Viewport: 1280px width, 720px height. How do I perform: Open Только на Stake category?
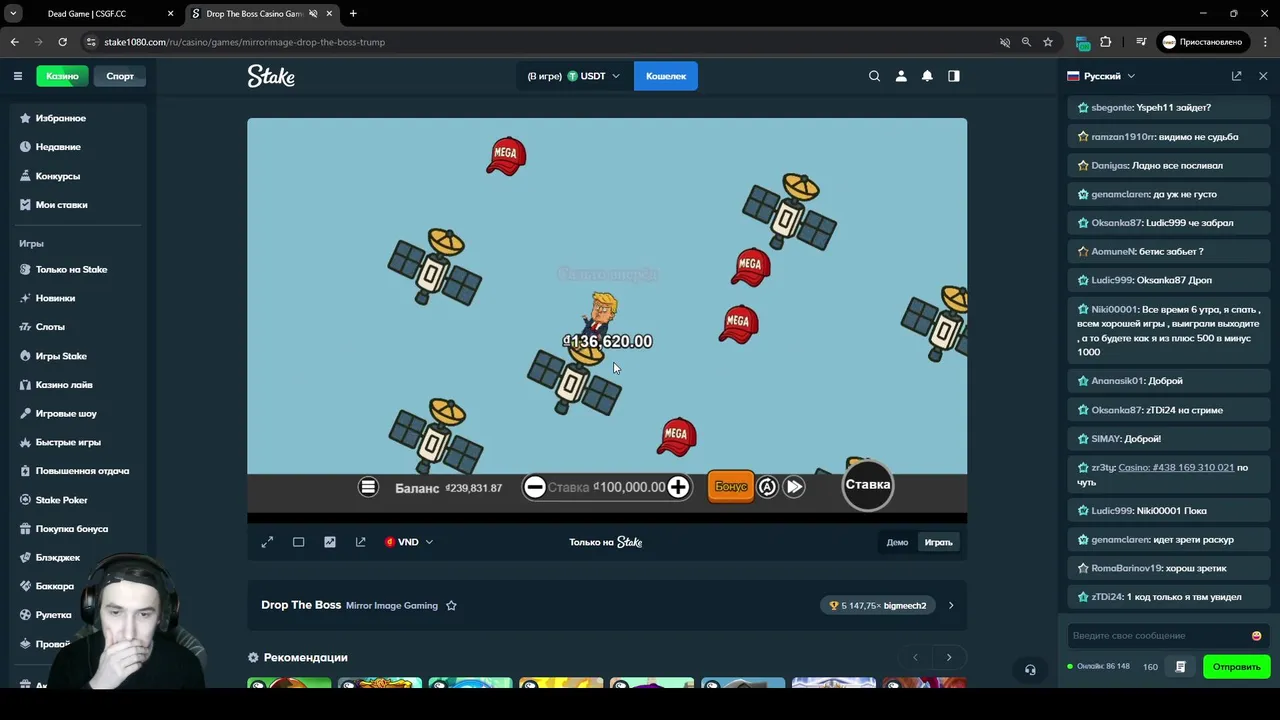[x=78, y=269]
